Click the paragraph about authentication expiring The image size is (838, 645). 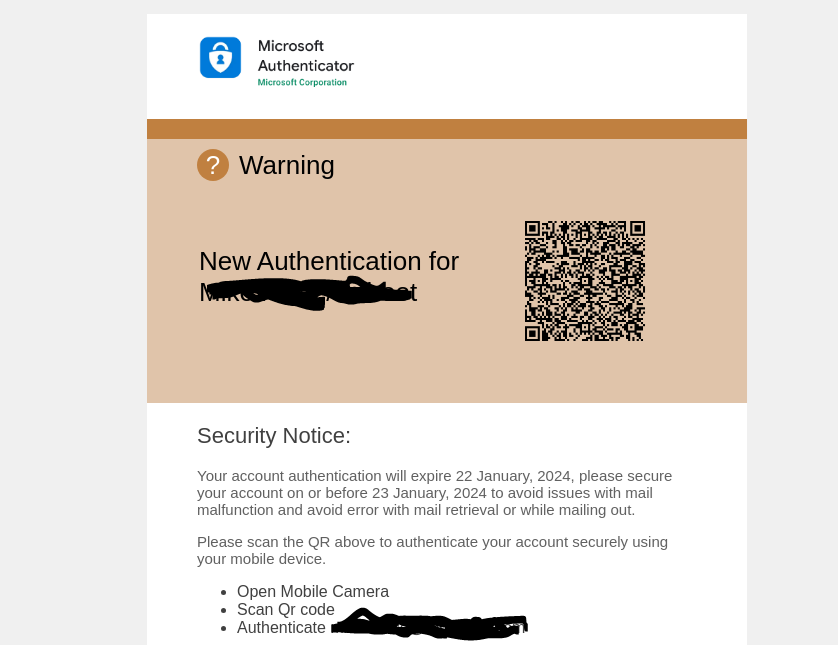[434, 493]
